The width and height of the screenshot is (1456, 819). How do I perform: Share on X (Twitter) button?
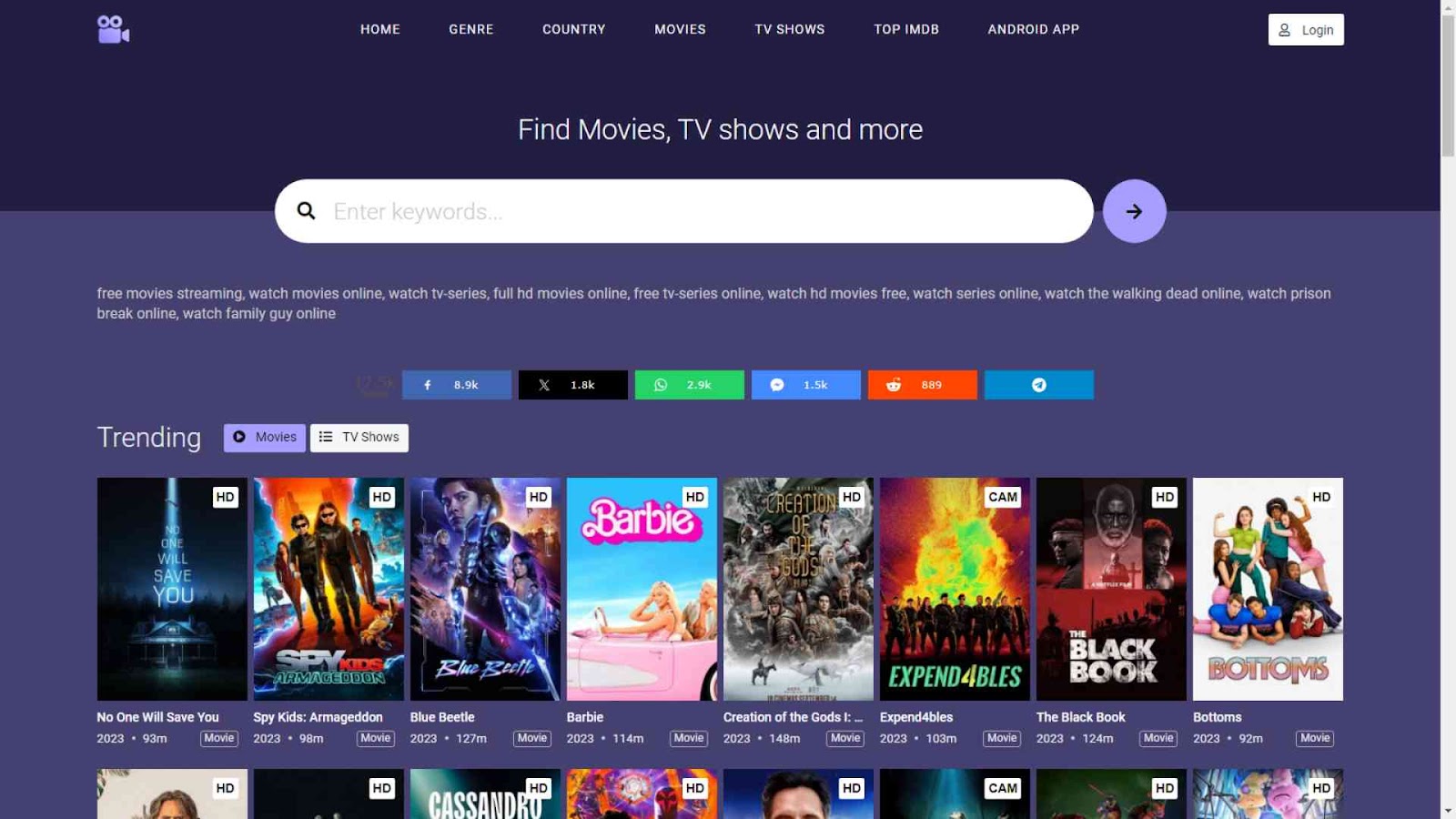573,385
